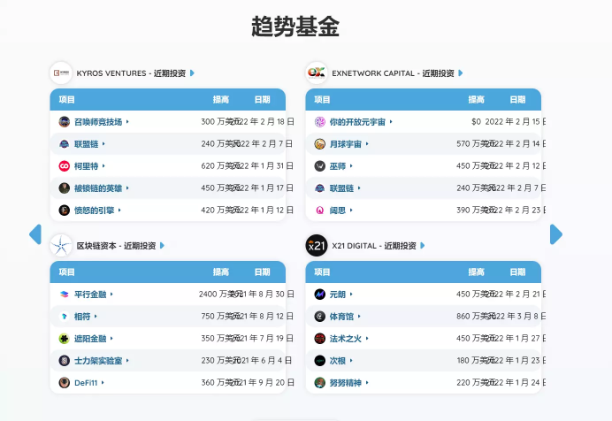Open the 你的开放元宇宙 project link
The height and width of the screenshot is (421, 612).
click(x=358, y=122)
